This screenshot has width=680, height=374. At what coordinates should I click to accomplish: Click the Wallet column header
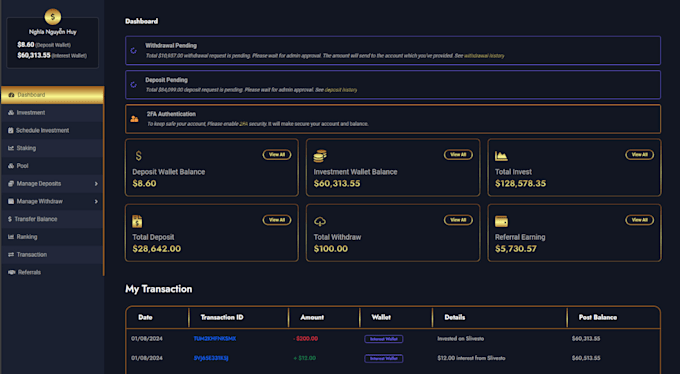click(x=381, y=318)
